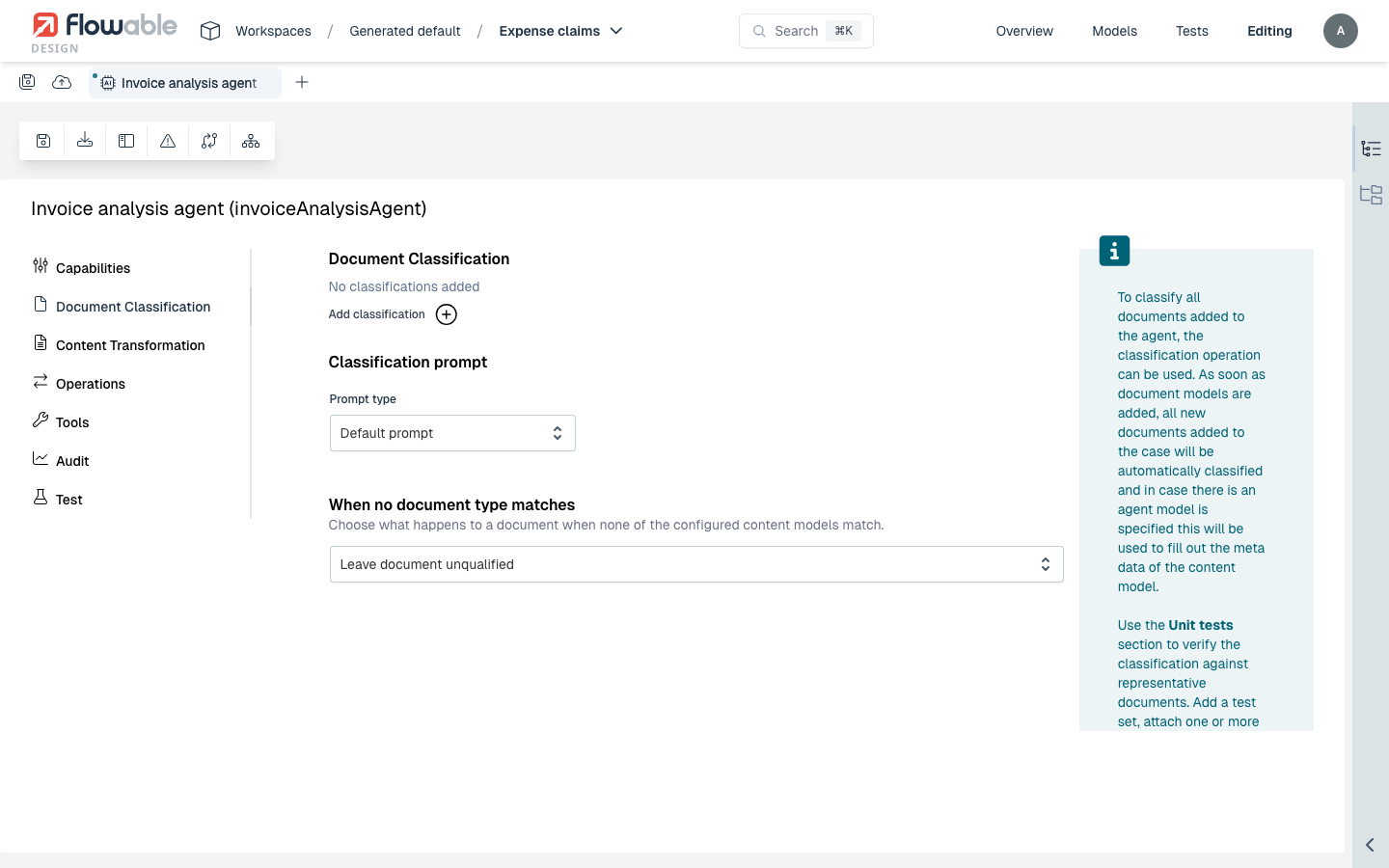Select the Editing tab in the top navigation
Viewport: 1389px width, 868px height.
tap(1269, 31)
